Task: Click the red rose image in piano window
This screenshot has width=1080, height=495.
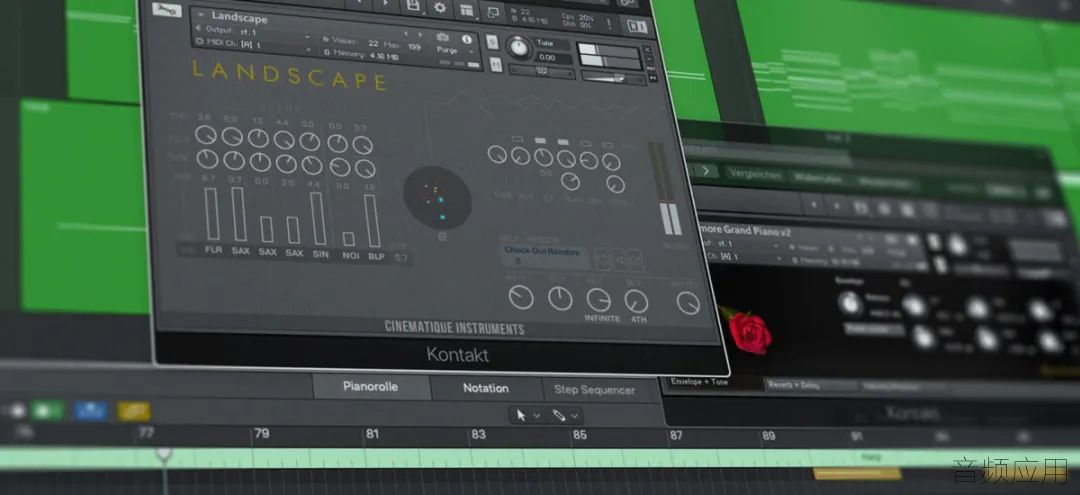Action: [x=749, y=333]
